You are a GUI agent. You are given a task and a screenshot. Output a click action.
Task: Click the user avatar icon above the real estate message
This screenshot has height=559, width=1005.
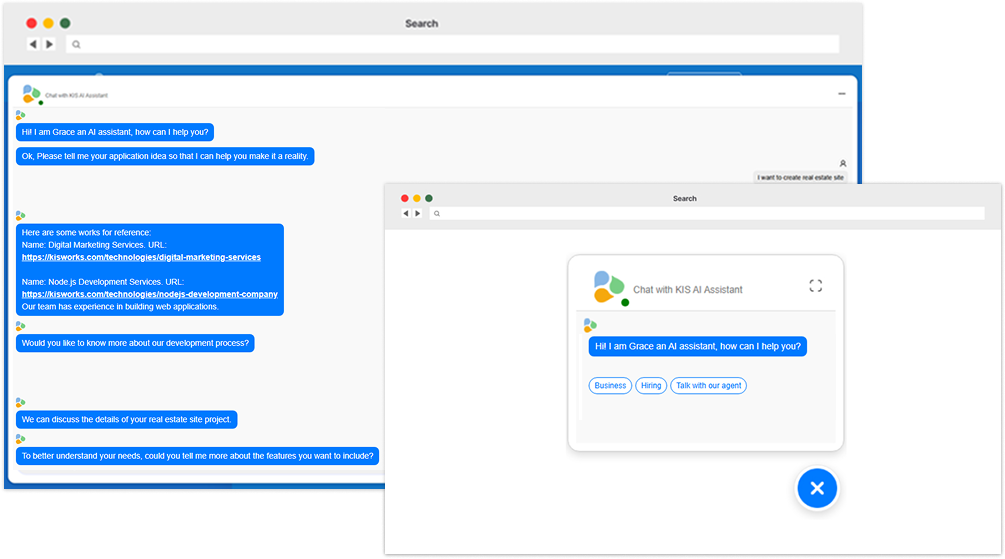tap(843, 163)
